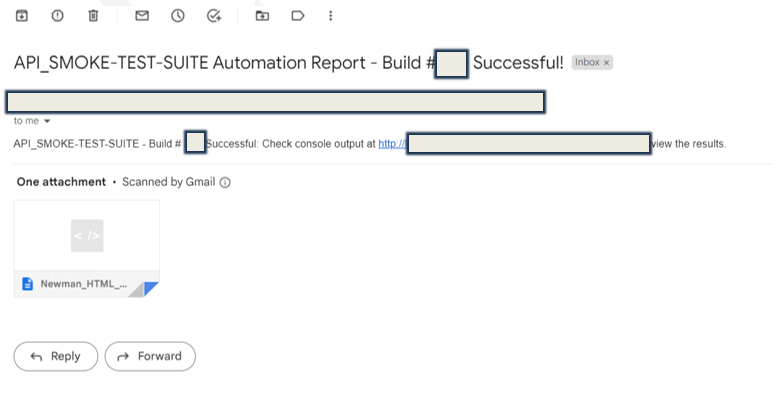Screen dimensions: 784x399
Task: Add to tasks with the checkmark icon
Action: (214, 16)
